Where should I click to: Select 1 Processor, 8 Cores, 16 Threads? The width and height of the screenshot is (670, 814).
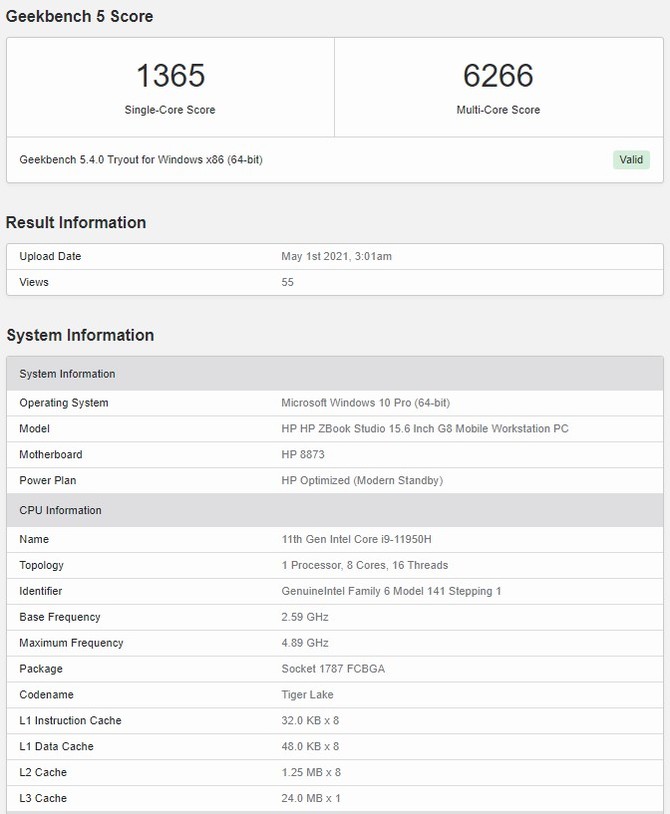[364, 565]
